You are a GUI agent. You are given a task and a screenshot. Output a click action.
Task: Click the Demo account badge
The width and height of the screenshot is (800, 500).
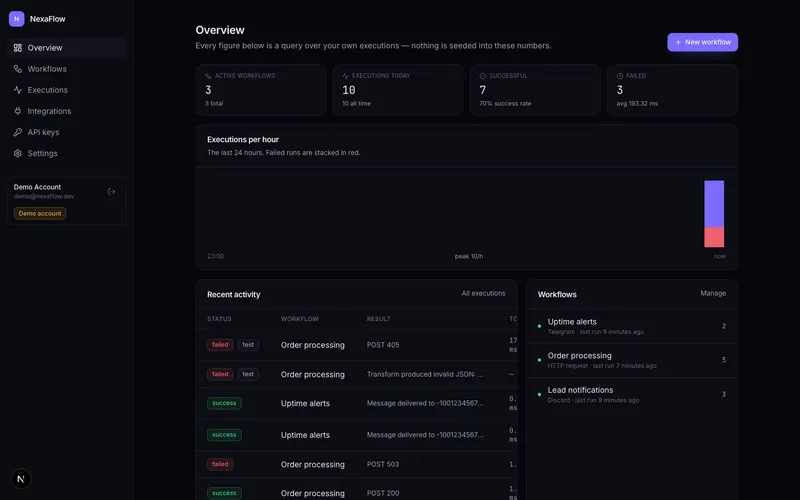pyautogui.click(x=40, y=214)
